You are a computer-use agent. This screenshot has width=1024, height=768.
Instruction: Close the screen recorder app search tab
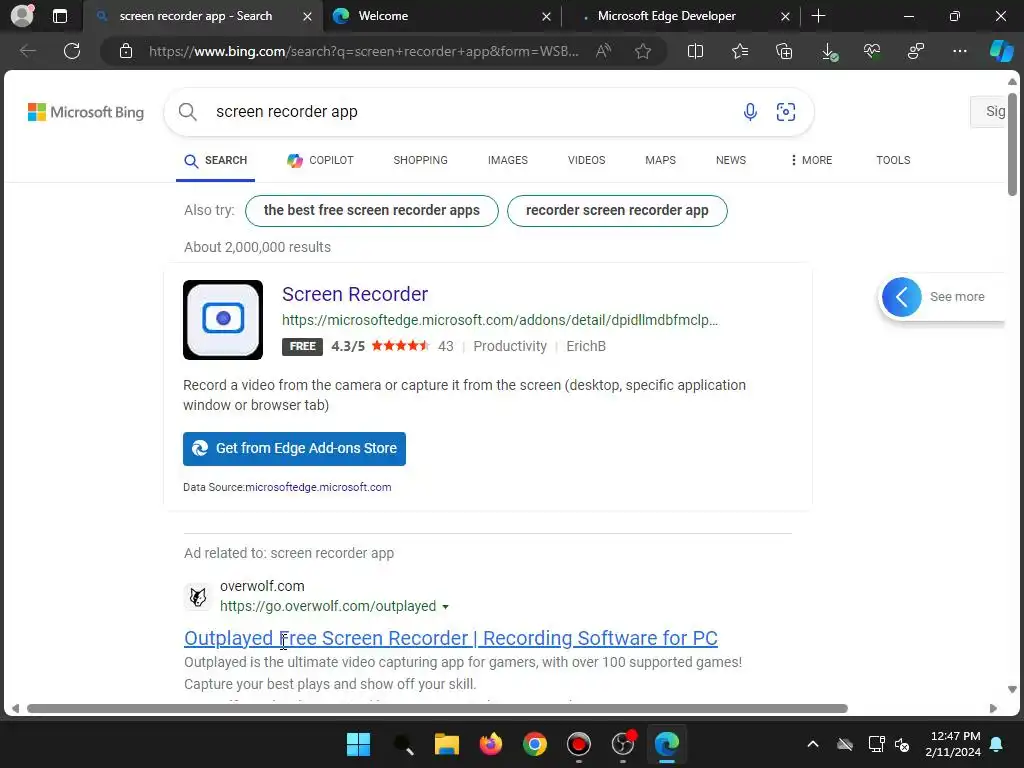click(x=307, y=16)
